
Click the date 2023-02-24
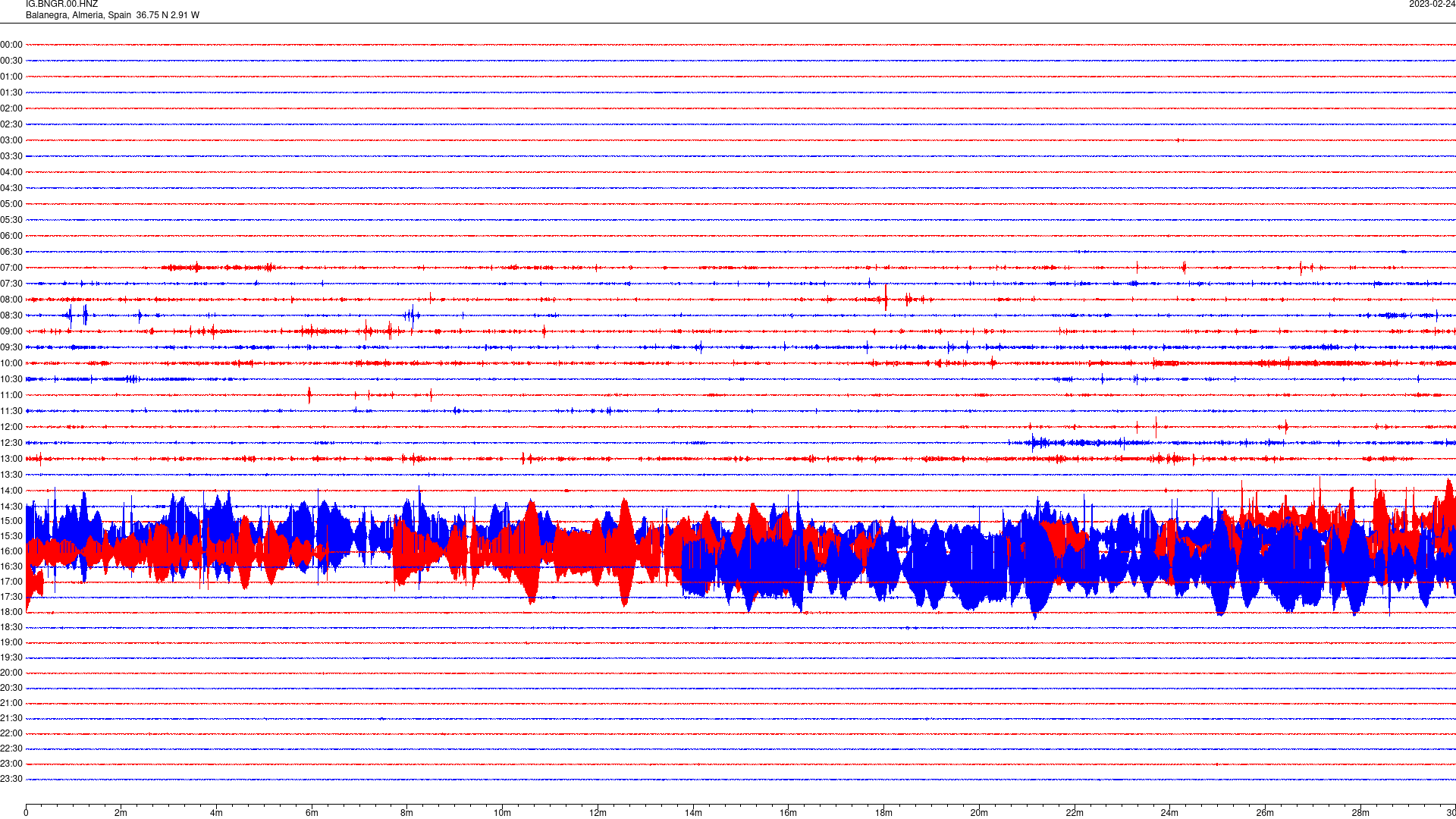1432,5
